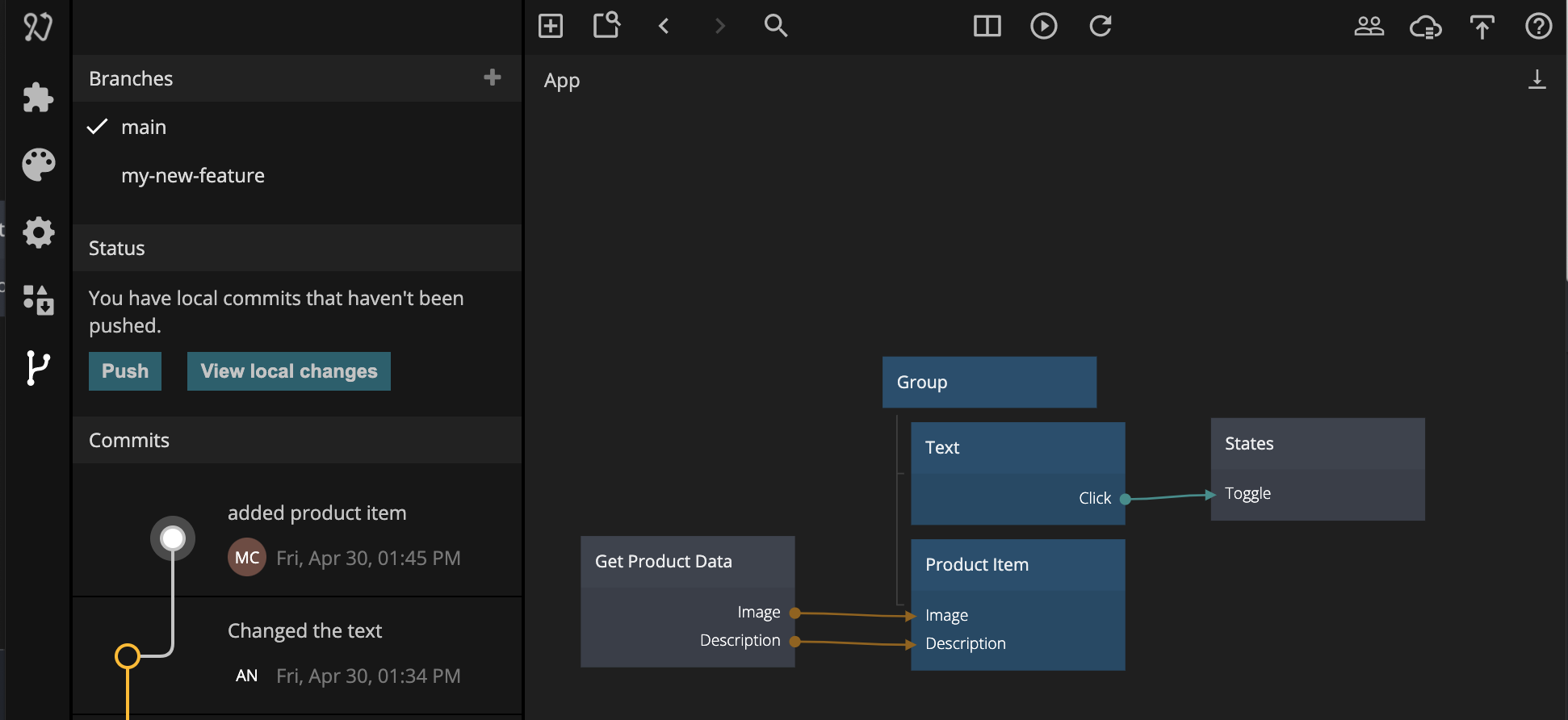Select the main branch
Screen dimensions: 1568x720
(x=144, y=127)
